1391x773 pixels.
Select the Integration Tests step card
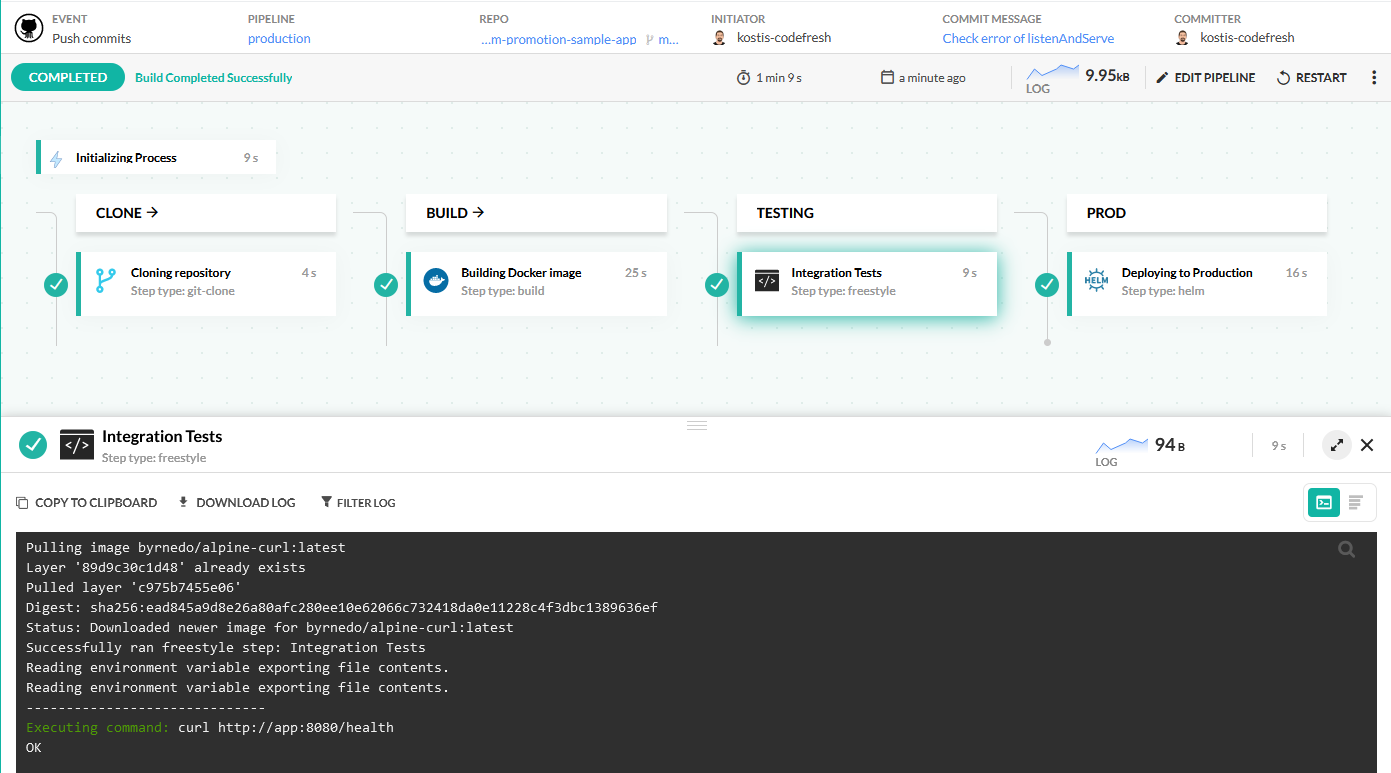pyautogui.click(x=867, y=282)
